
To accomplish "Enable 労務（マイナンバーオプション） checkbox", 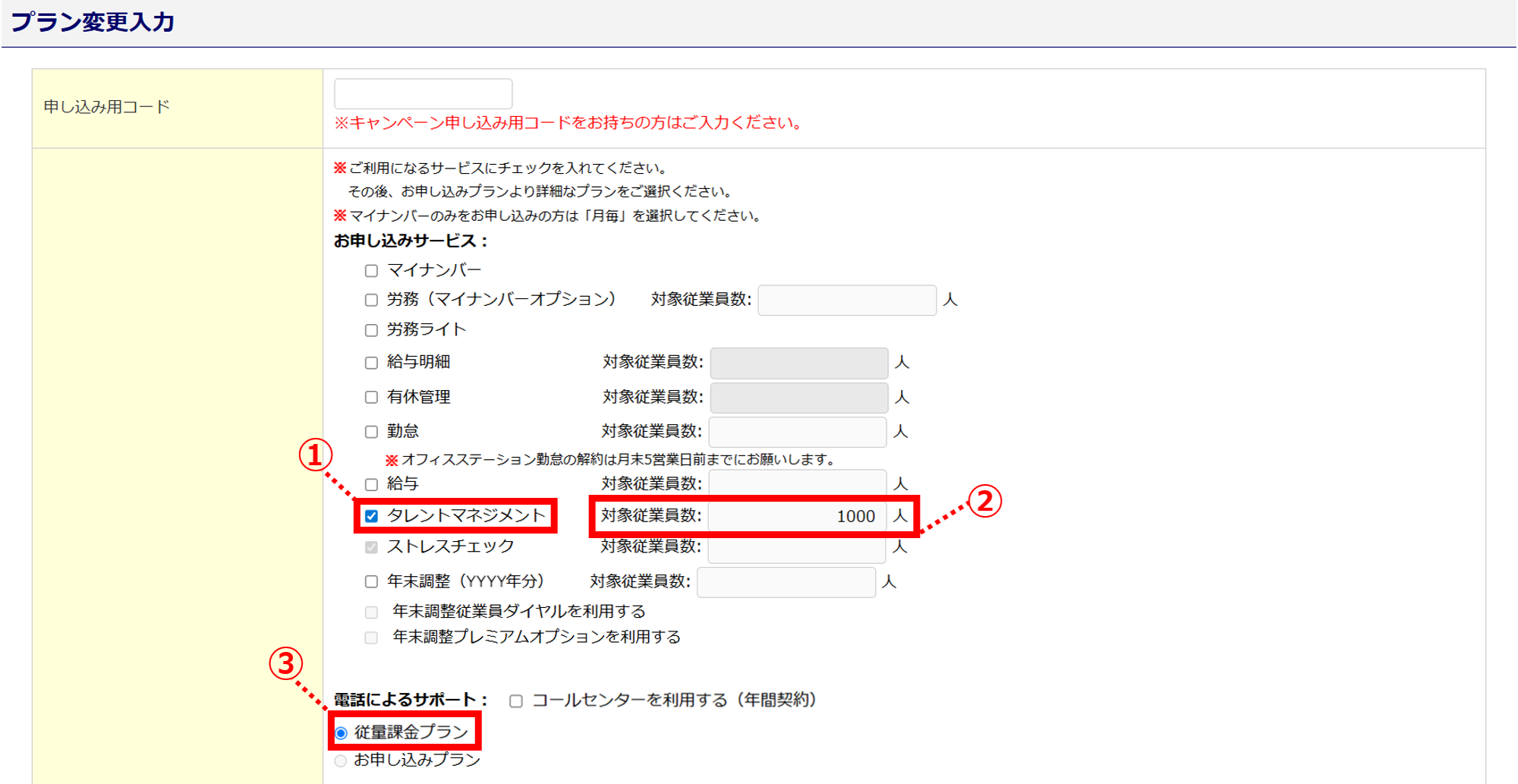I will point(371,301).
